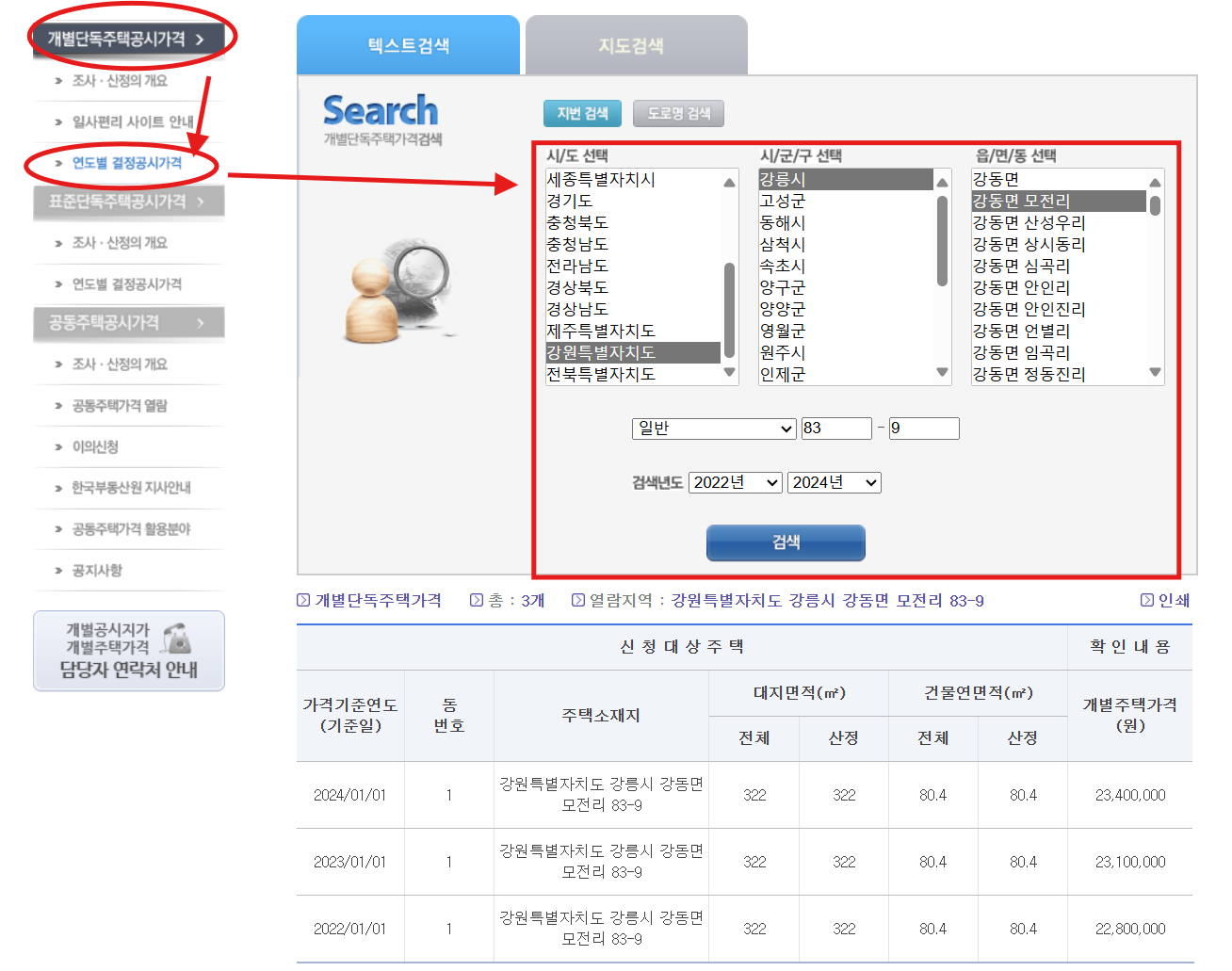The image size is (1232, 971).
Task: Click down arrow of 시/군/구 list scrollbar
Action: [942, 373]
